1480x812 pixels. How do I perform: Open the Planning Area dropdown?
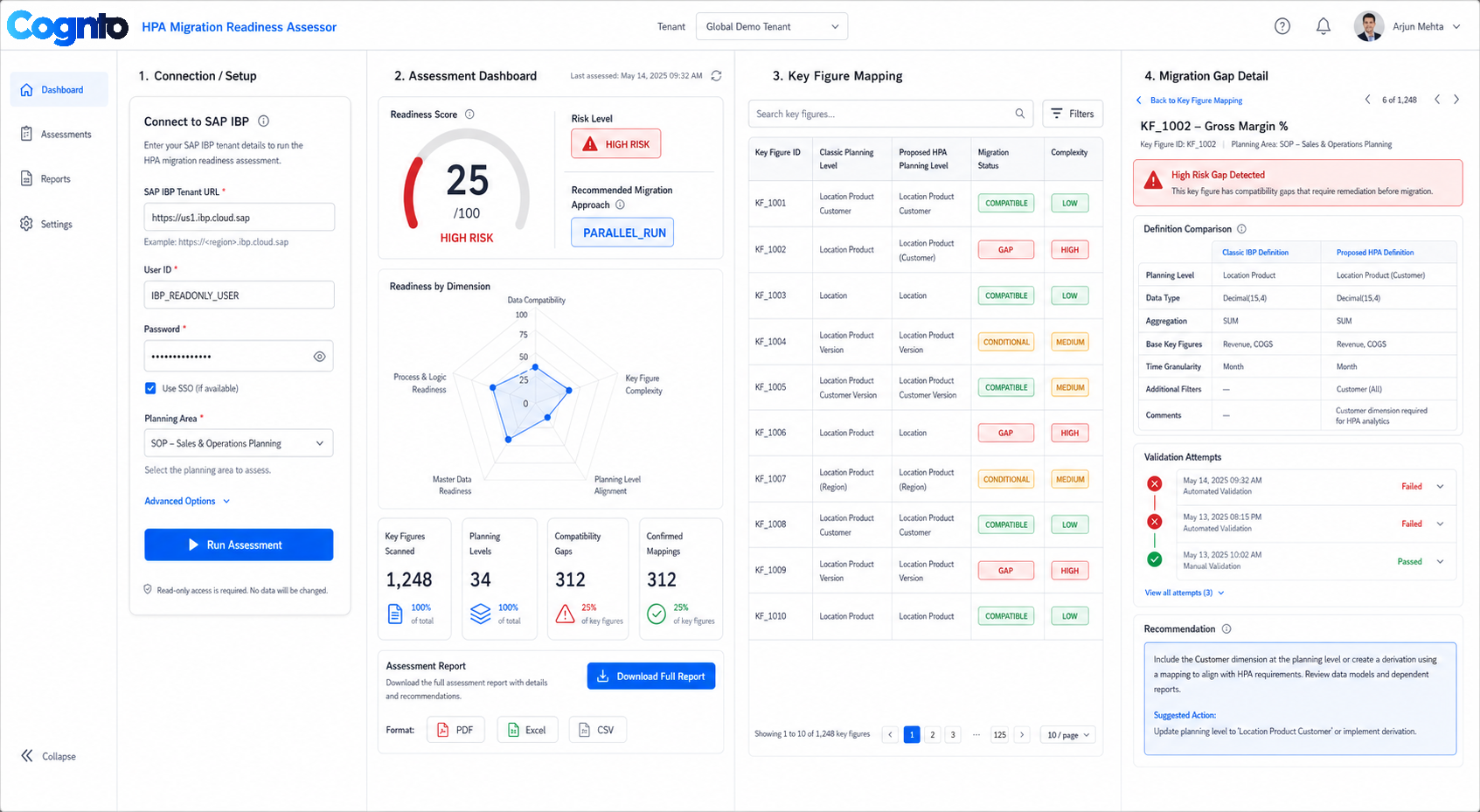[x=239, y=443]
